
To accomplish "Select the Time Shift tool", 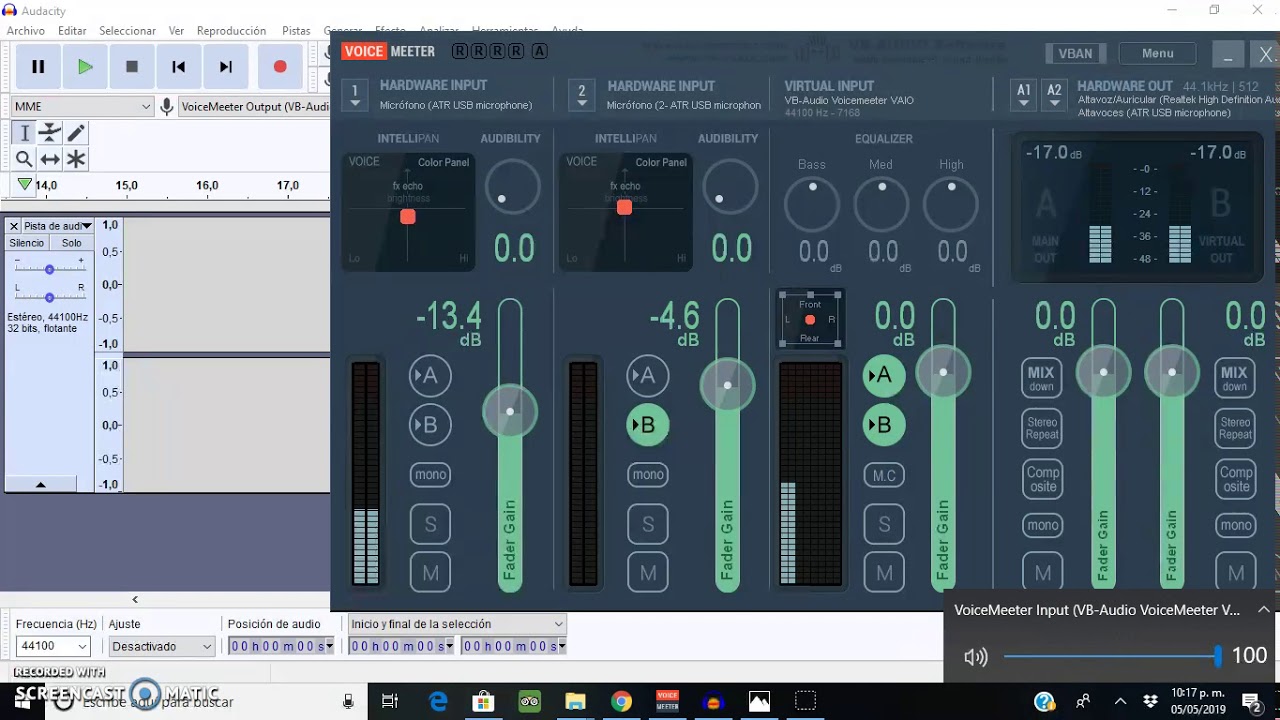I will [x=50, y=159].
